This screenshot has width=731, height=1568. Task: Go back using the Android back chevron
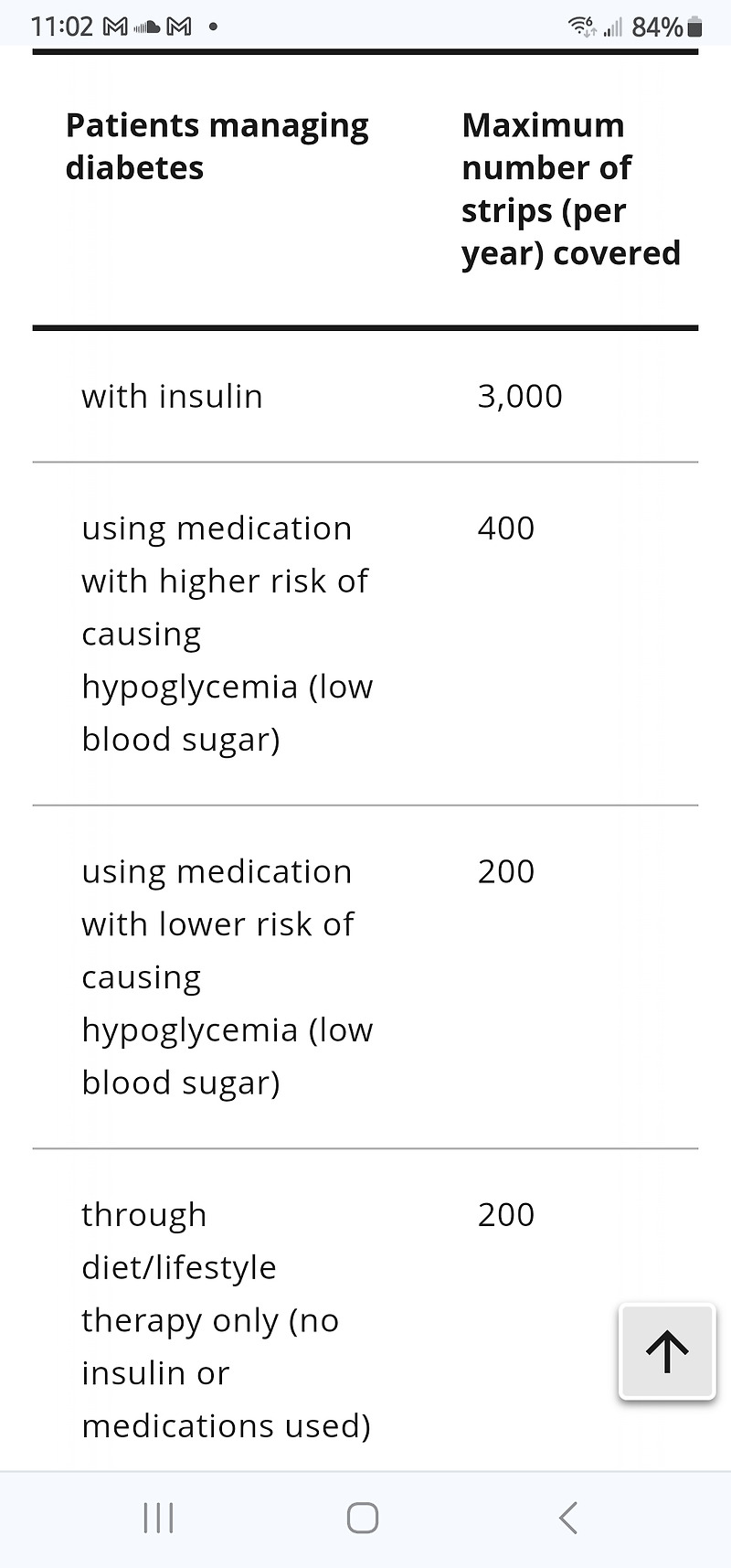[568, 1518]
